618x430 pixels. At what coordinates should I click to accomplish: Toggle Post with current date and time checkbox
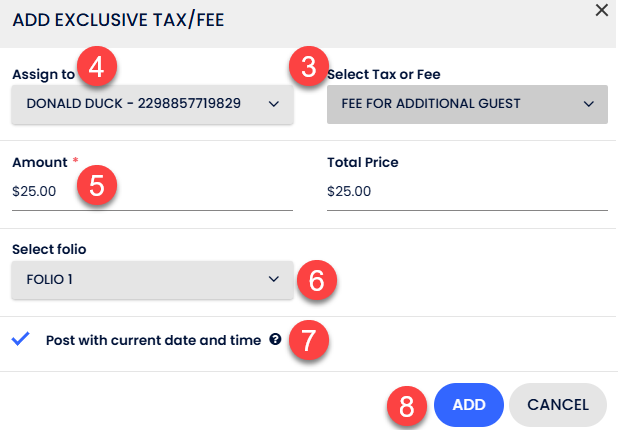pyautogui.click(x=20, y=339)
